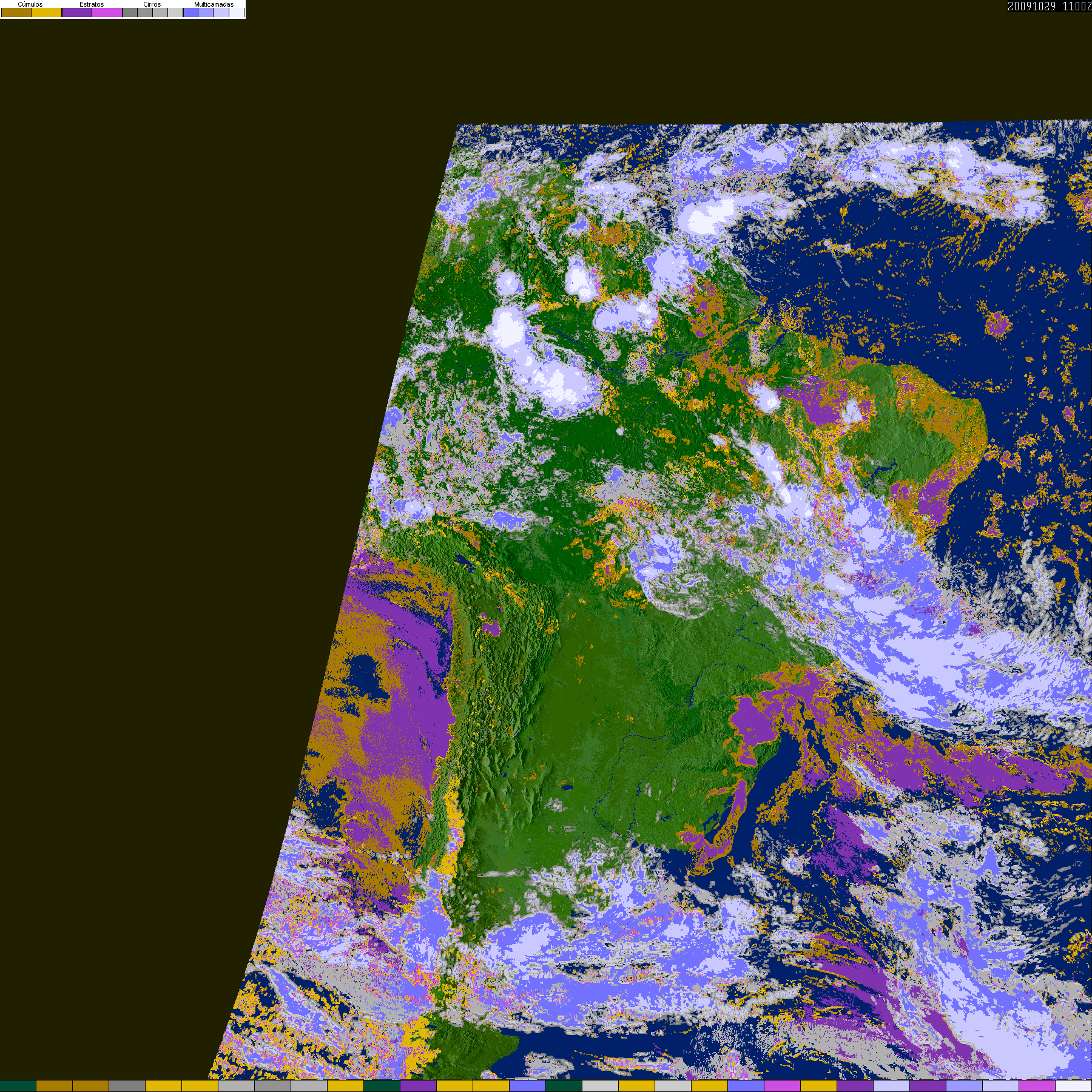Viewport: 1092px width, 1092px height.
Task: Click the "Cirros" legend label
Action: coord(152,4)
